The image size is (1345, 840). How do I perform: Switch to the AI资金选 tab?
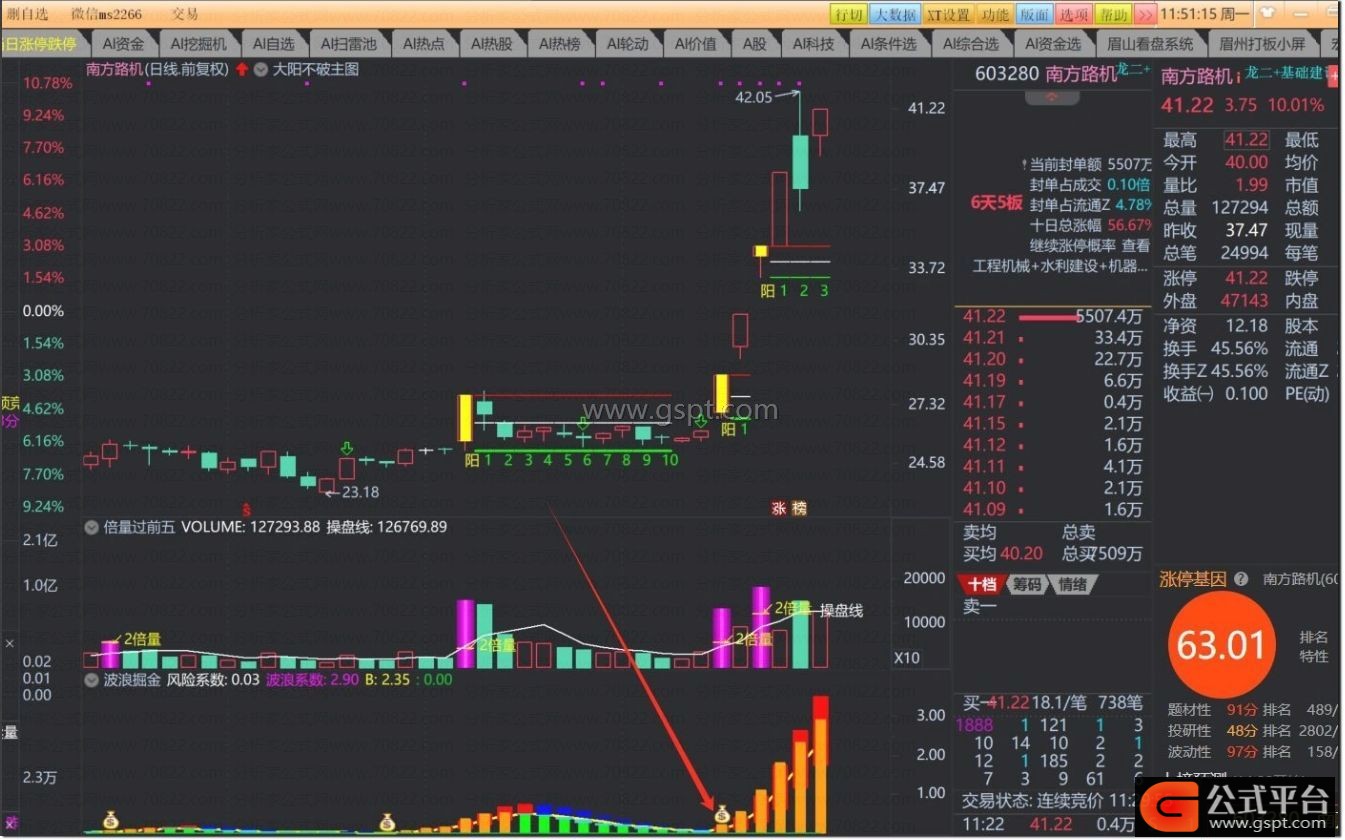1052,44
